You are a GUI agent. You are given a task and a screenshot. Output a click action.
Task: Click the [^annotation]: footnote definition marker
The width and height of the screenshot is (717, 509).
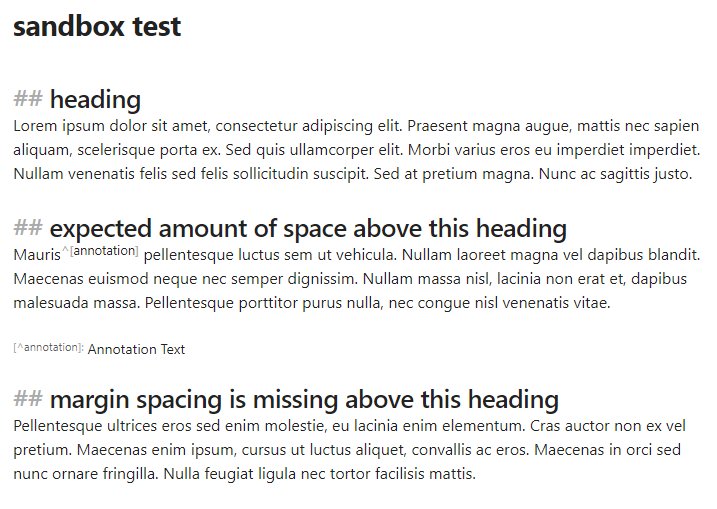click(x=48, y=348)
